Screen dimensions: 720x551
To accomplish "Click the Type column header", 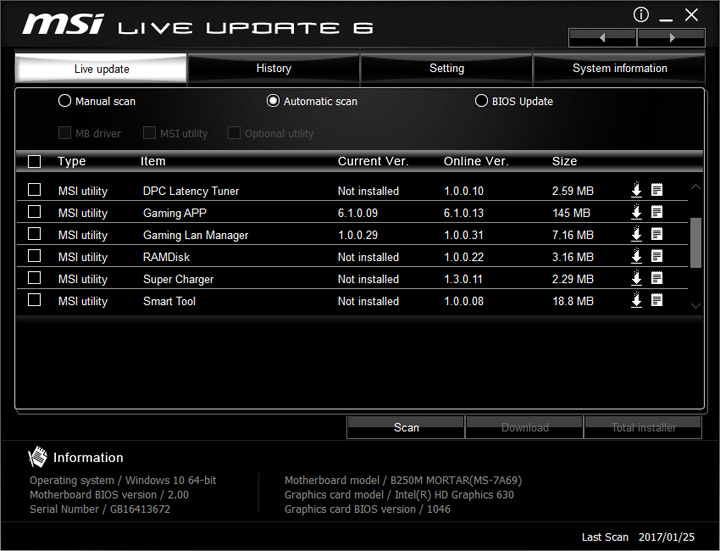I will 72,161.
